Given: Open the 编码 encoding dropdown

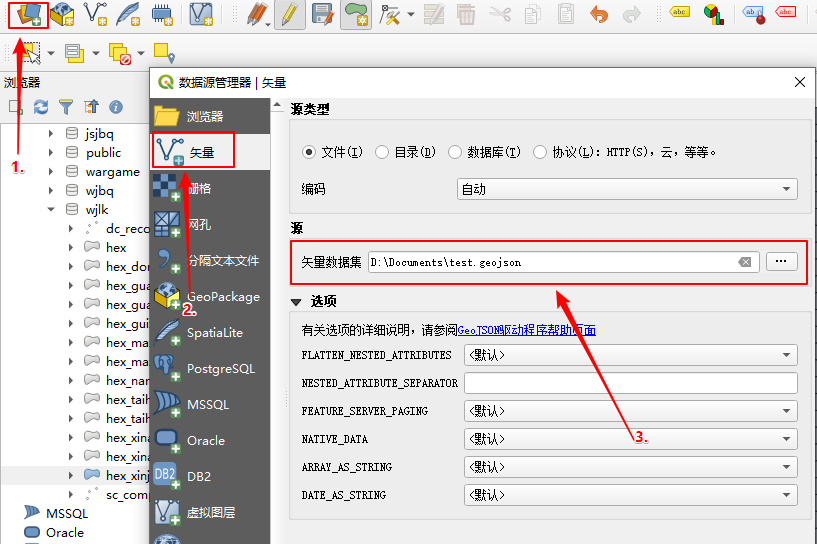Looking at the screenshot, I should [x=627, y=189].
